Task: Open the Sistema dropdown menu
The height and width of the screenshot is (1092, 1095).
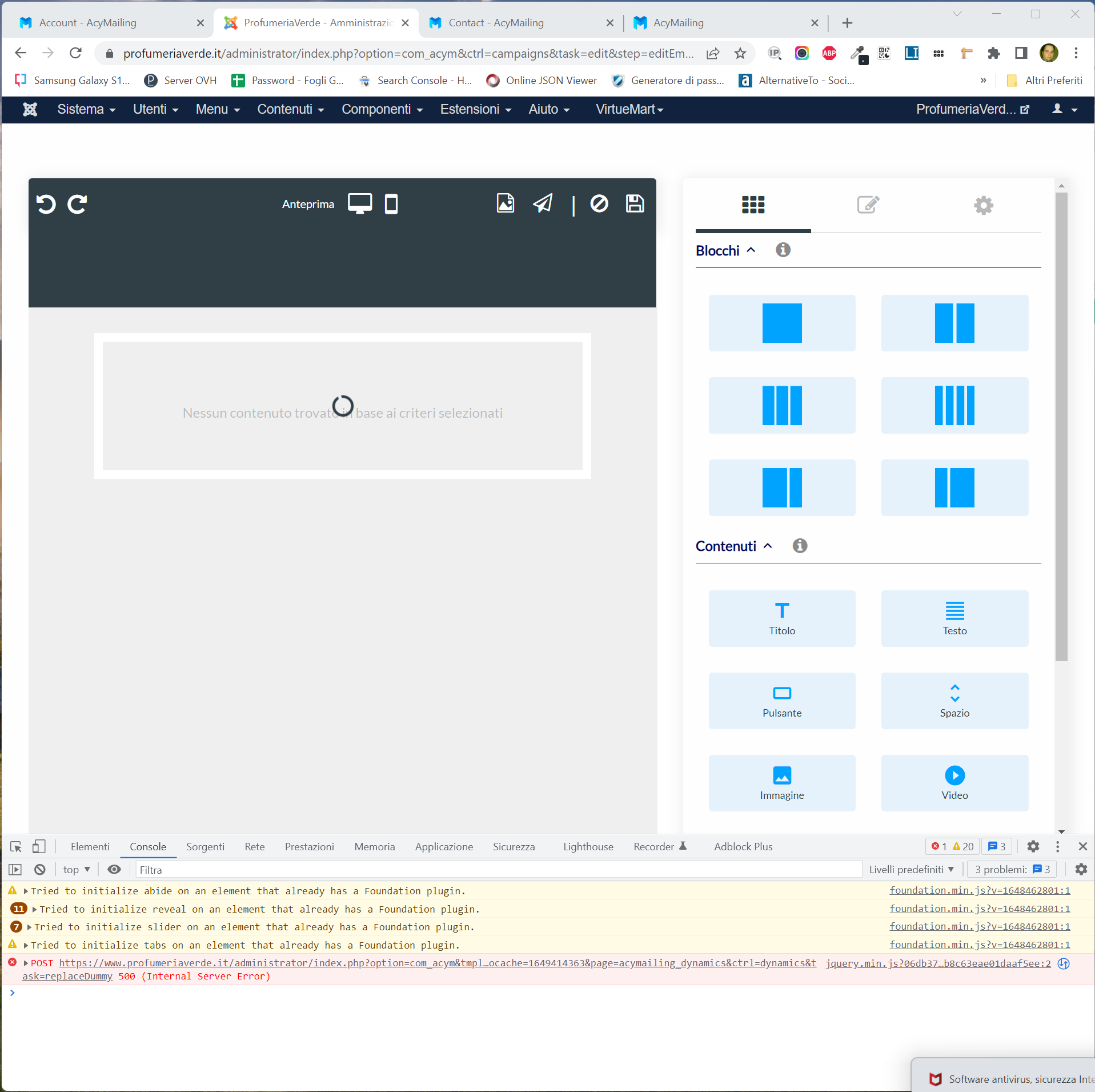Action: pos(86,109)
